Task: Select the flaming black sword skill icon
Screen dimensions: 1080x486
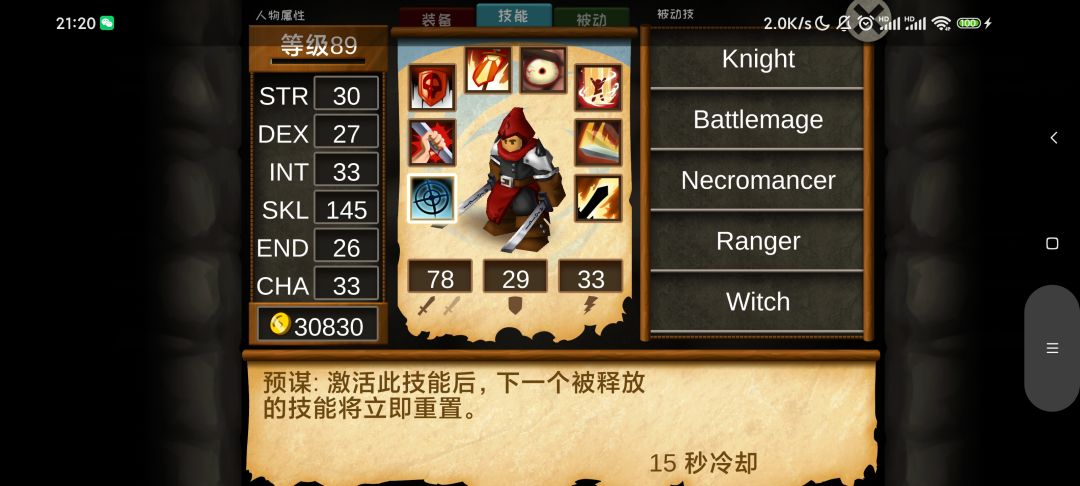Action: (598, 198)
